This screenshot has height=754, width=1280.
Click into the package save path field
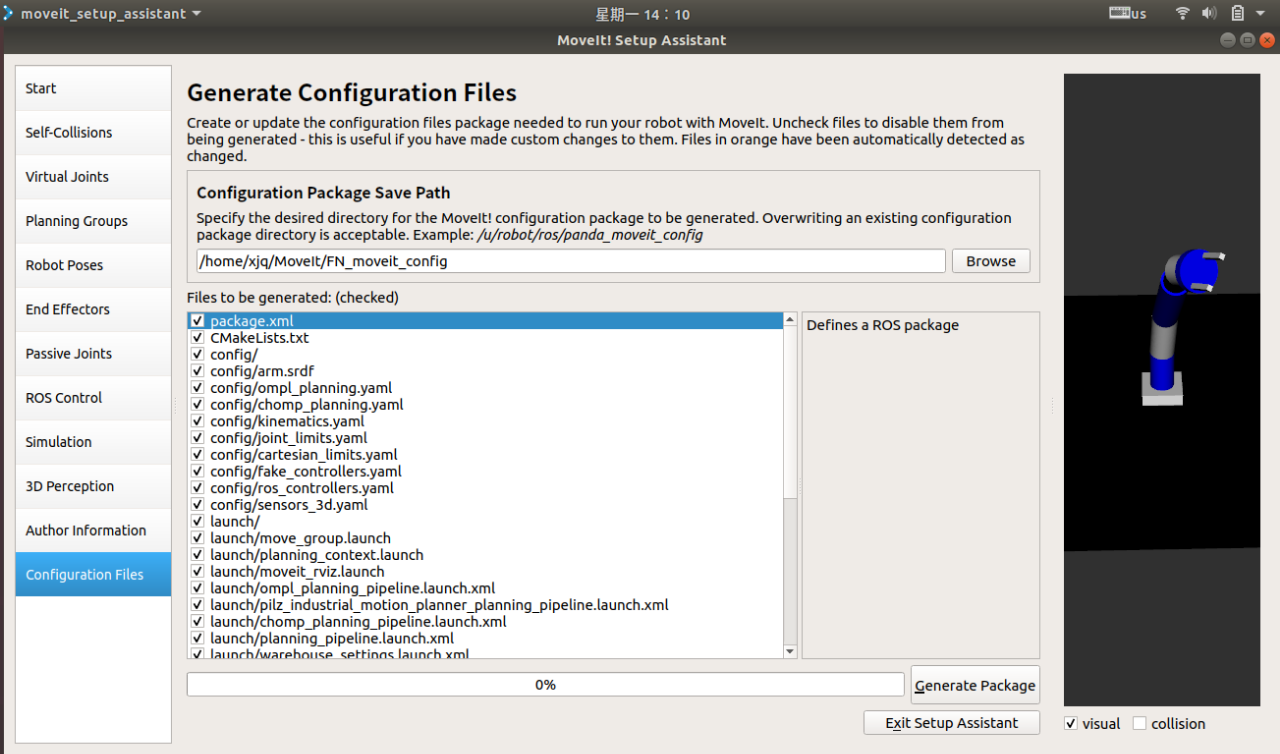571,261
